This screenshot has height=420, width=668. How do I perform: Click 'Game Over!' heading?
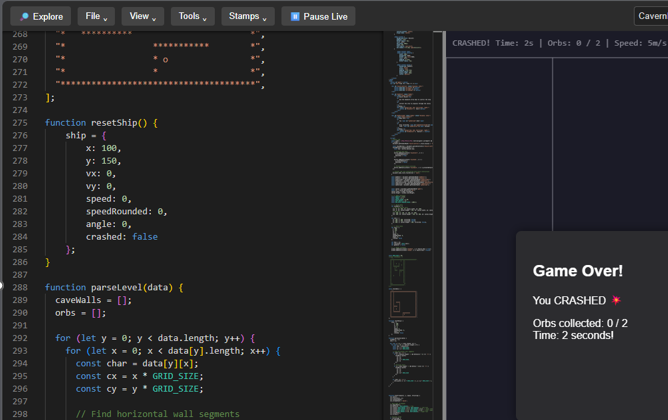[x=578, y=271]
